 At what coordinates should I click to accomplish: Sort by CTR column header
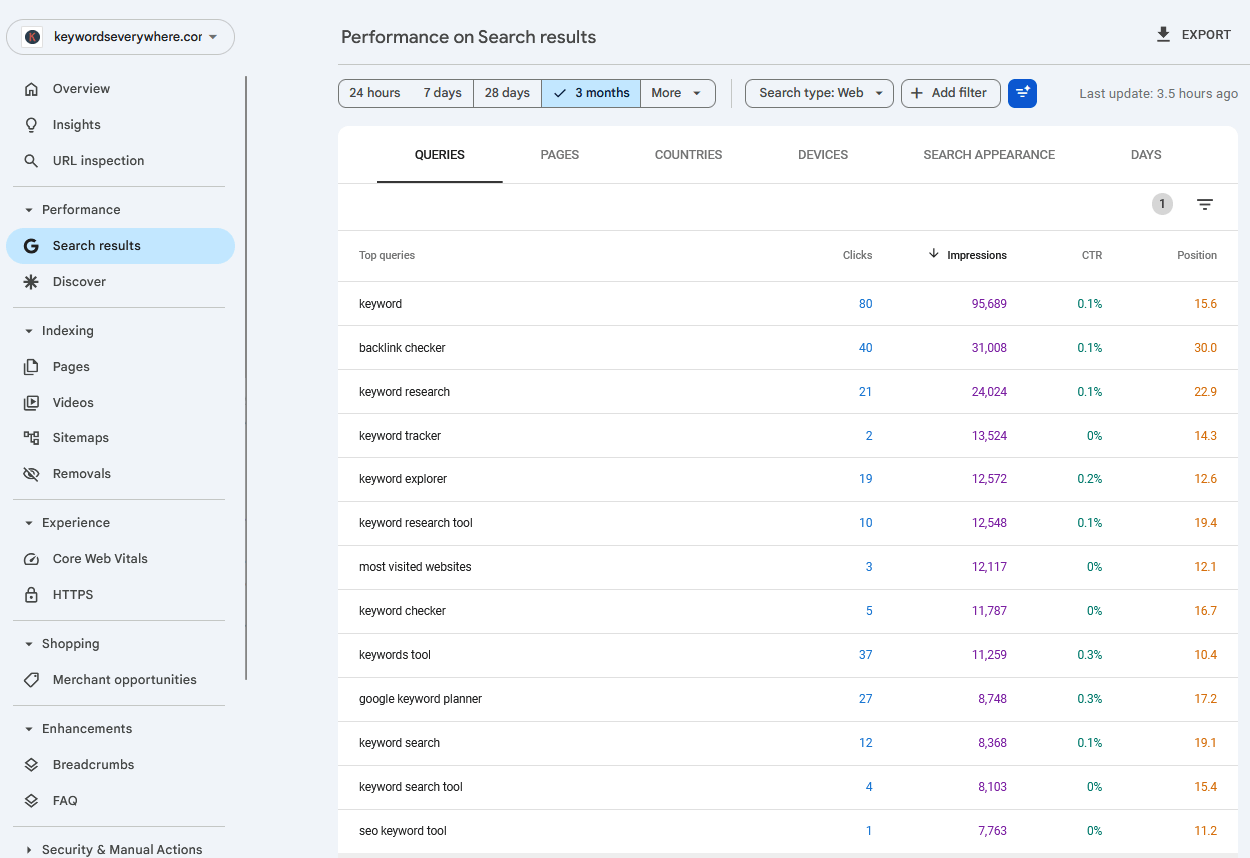click(x=1092, y=255)
